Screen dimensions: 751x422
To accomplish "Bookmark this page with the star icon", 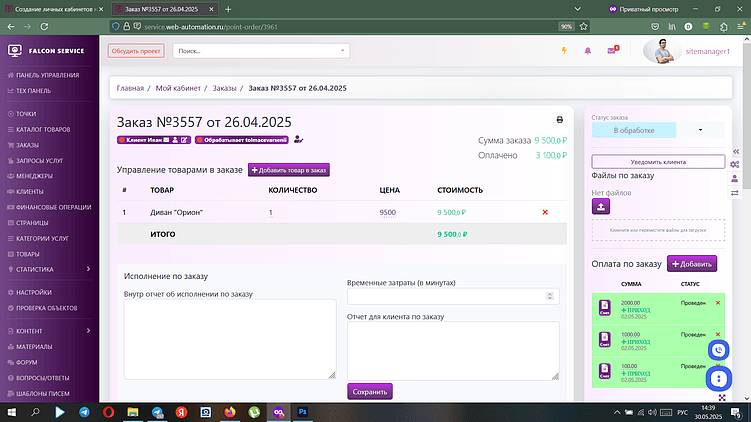I will pos(583,27).
